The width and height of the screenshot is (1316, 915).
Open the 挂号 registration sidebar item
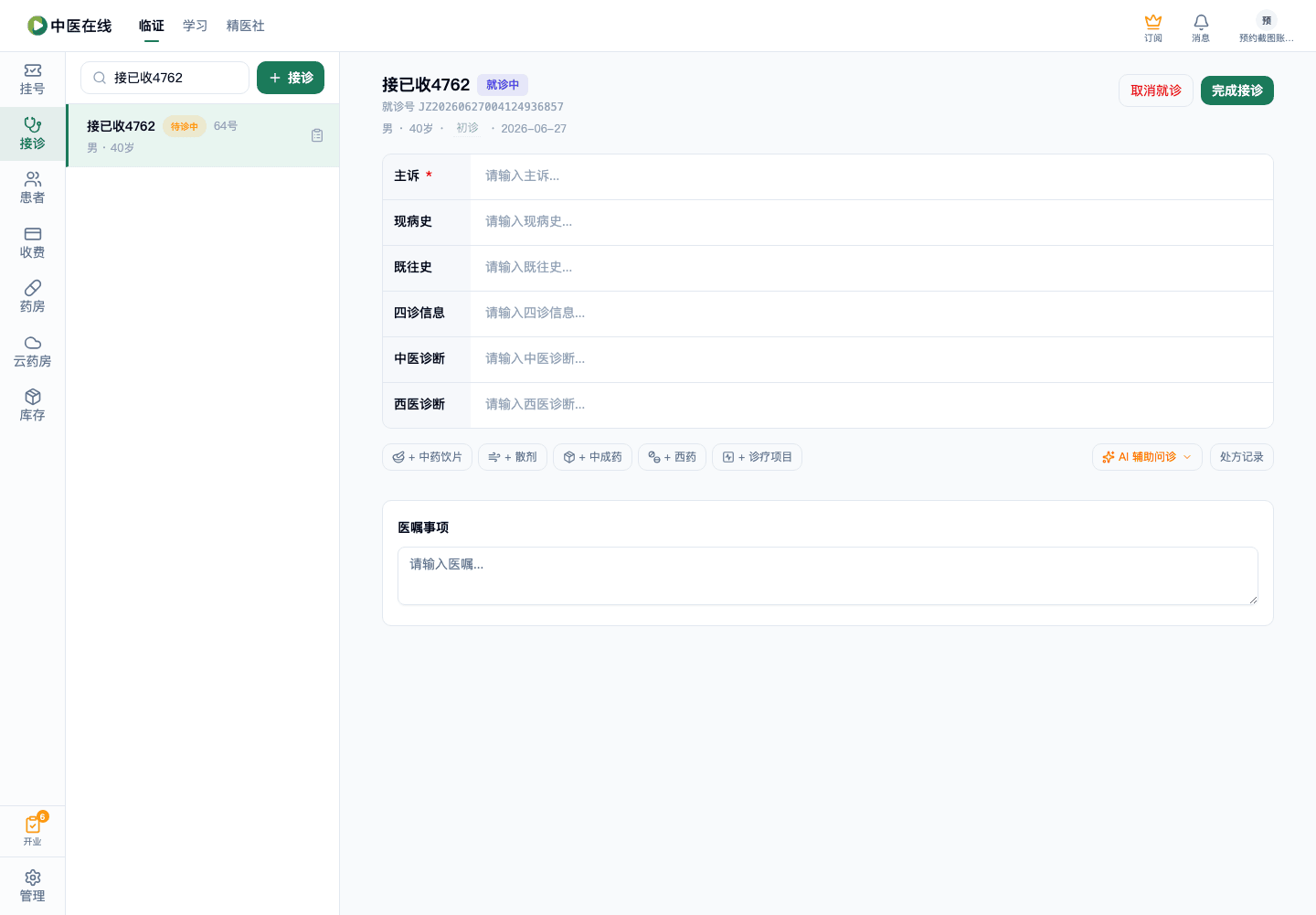[x=33, y=80]
